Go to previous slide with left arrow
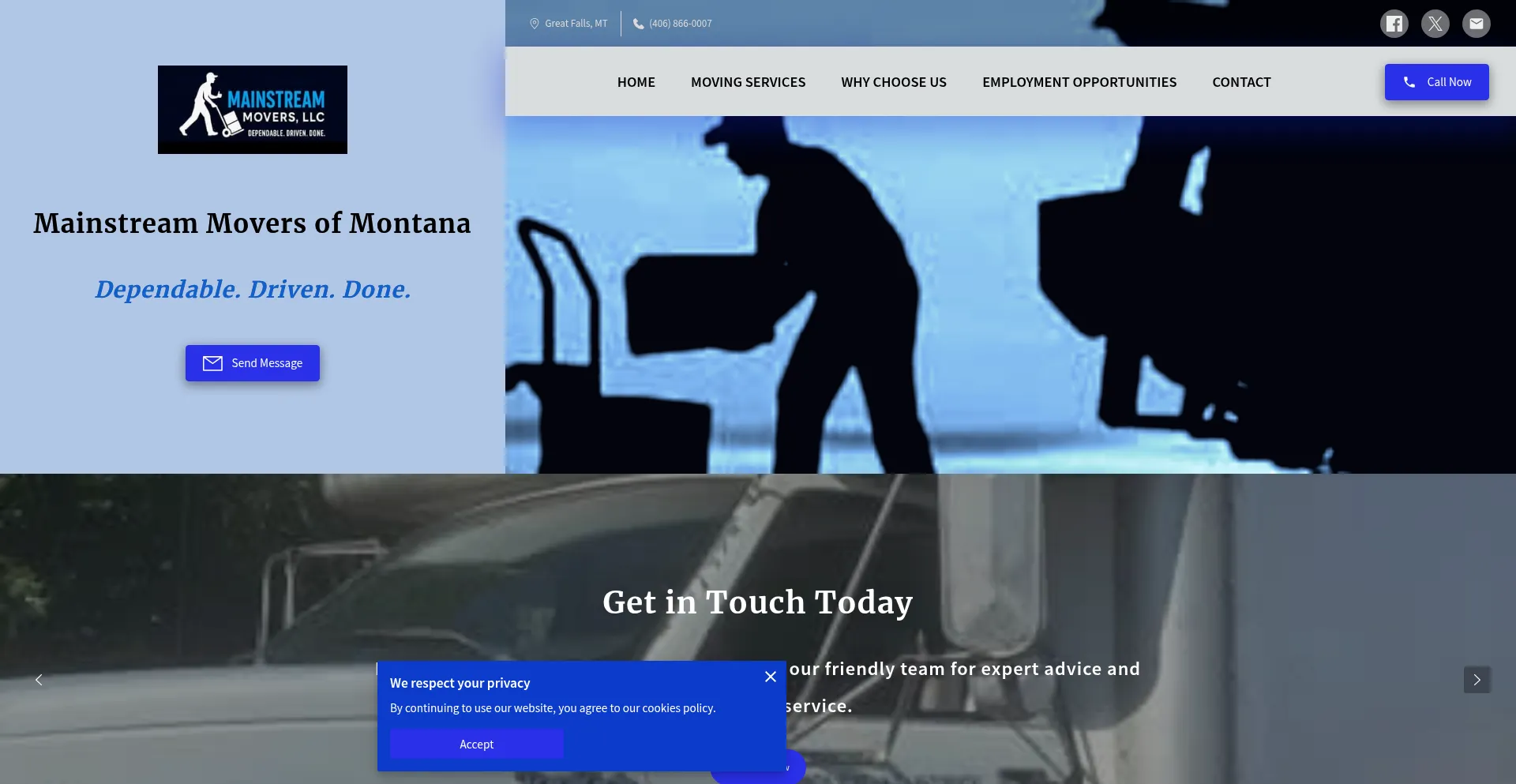The width and height of the screenshot is (1516, 784). (x=39, y=680)
